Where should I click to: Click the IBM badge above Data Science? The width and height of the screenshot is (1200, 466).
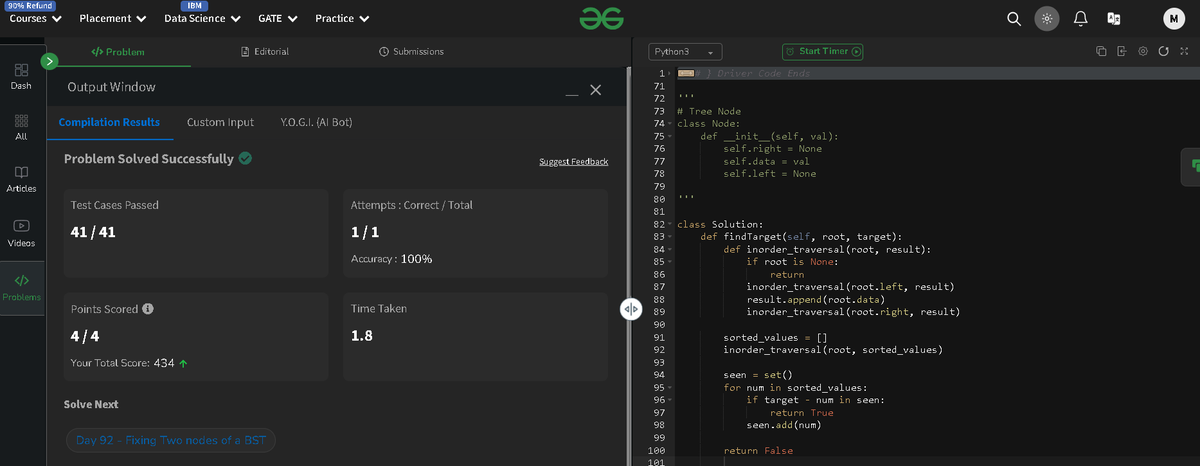pyautogui.click(x=196, y=5)
